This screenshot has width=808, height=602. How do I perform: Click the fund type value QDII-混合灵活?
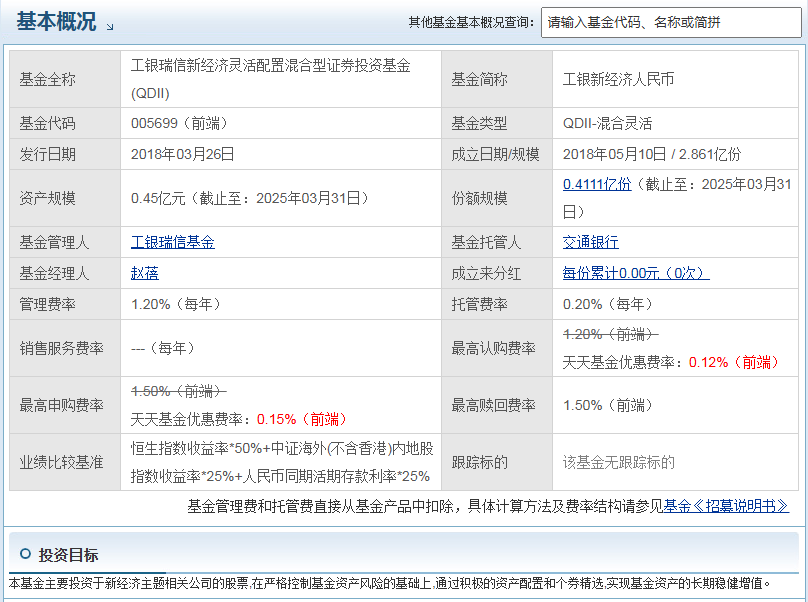click(x=607, y=124)
